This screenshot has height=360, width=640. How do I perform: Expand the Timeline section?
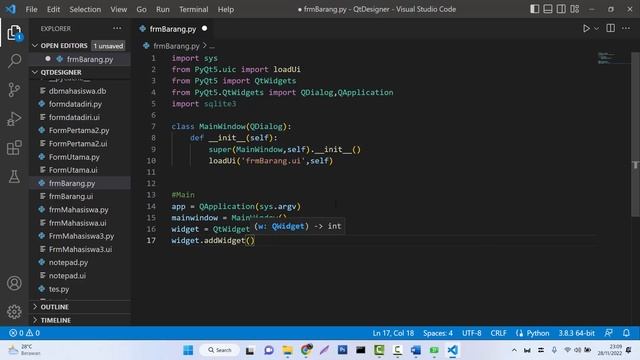[x=80, y=320]
